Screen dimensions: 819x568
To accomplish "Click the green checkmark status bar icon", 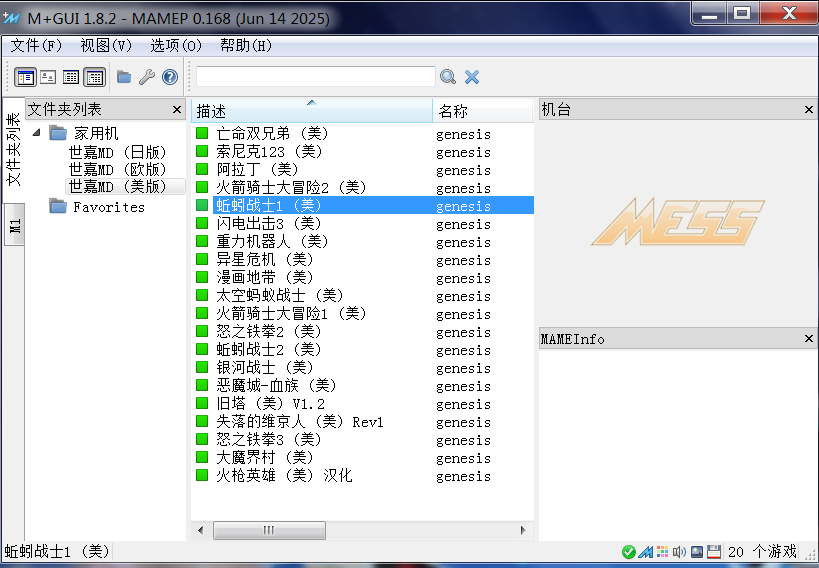I will [x=629, y=552].
